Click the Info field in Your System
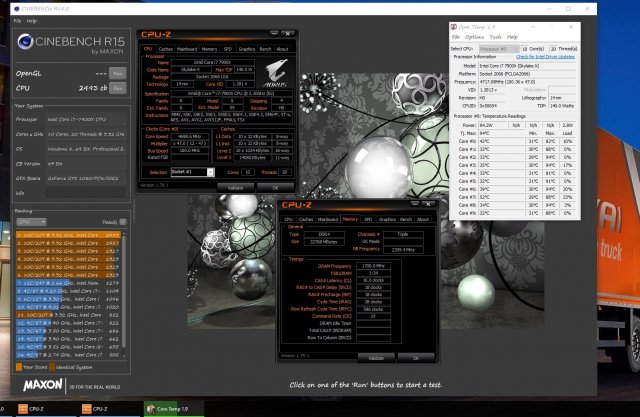This screenshot has height=417, width=640. (x=86, y=193)
